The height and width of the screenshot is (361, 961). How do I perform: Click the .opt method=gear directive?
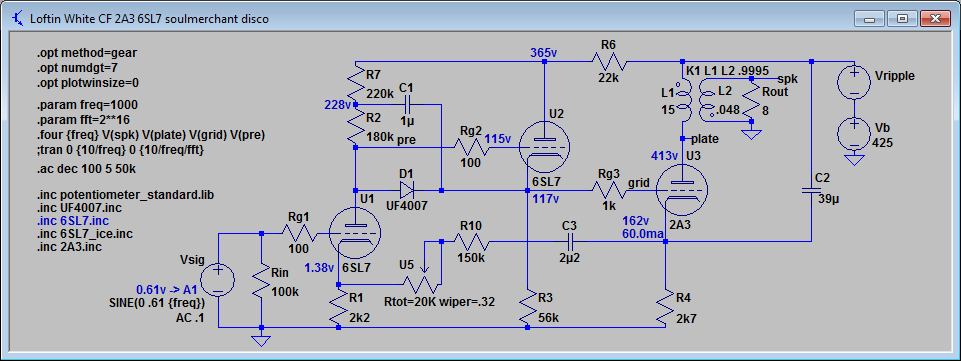pyautogui.click(x=86, y=53)
